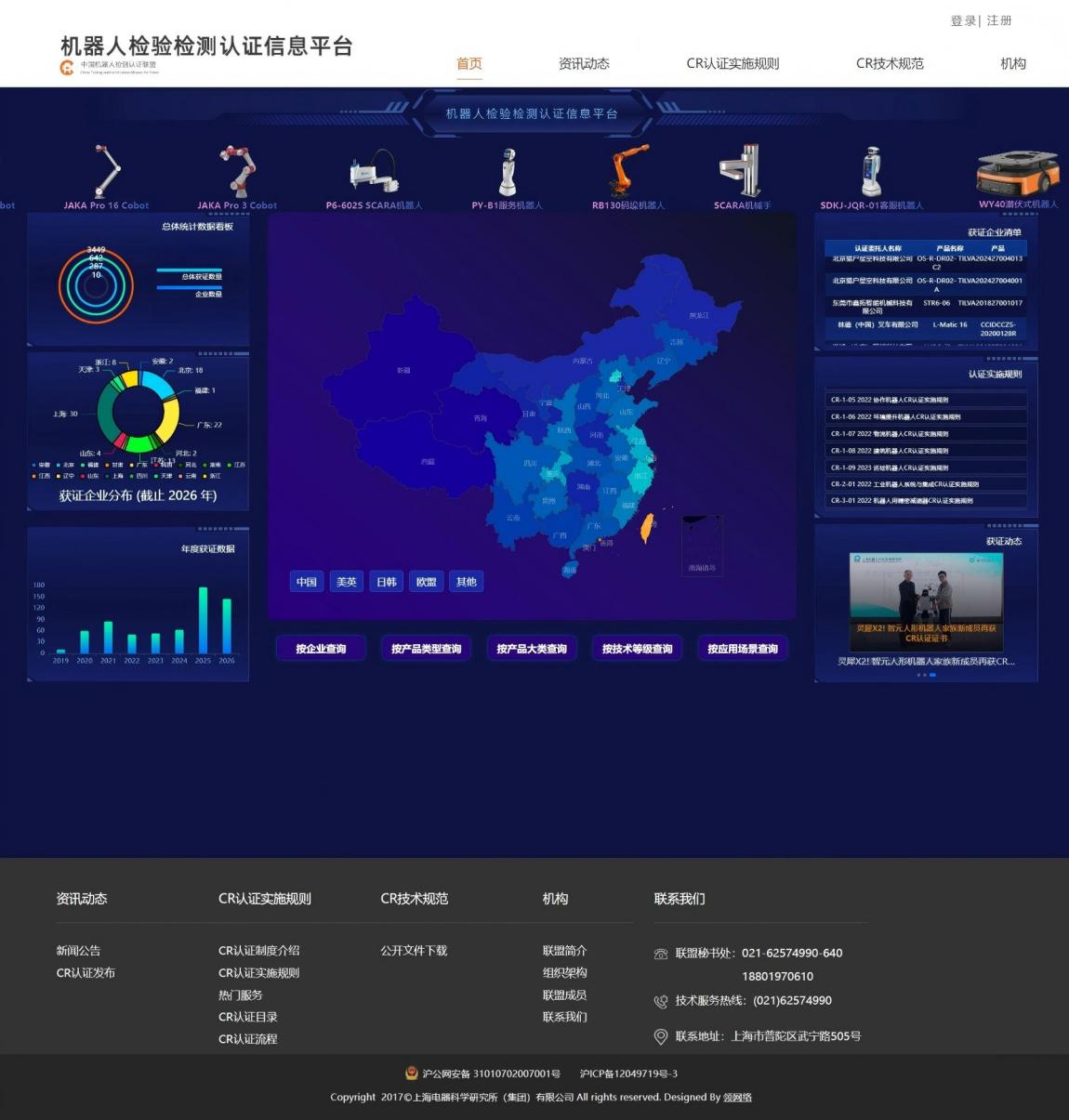Click the dark green 上海: 30 pie slice
Viewport: 1069px width, 1120px height.
(x=106, y=414)
